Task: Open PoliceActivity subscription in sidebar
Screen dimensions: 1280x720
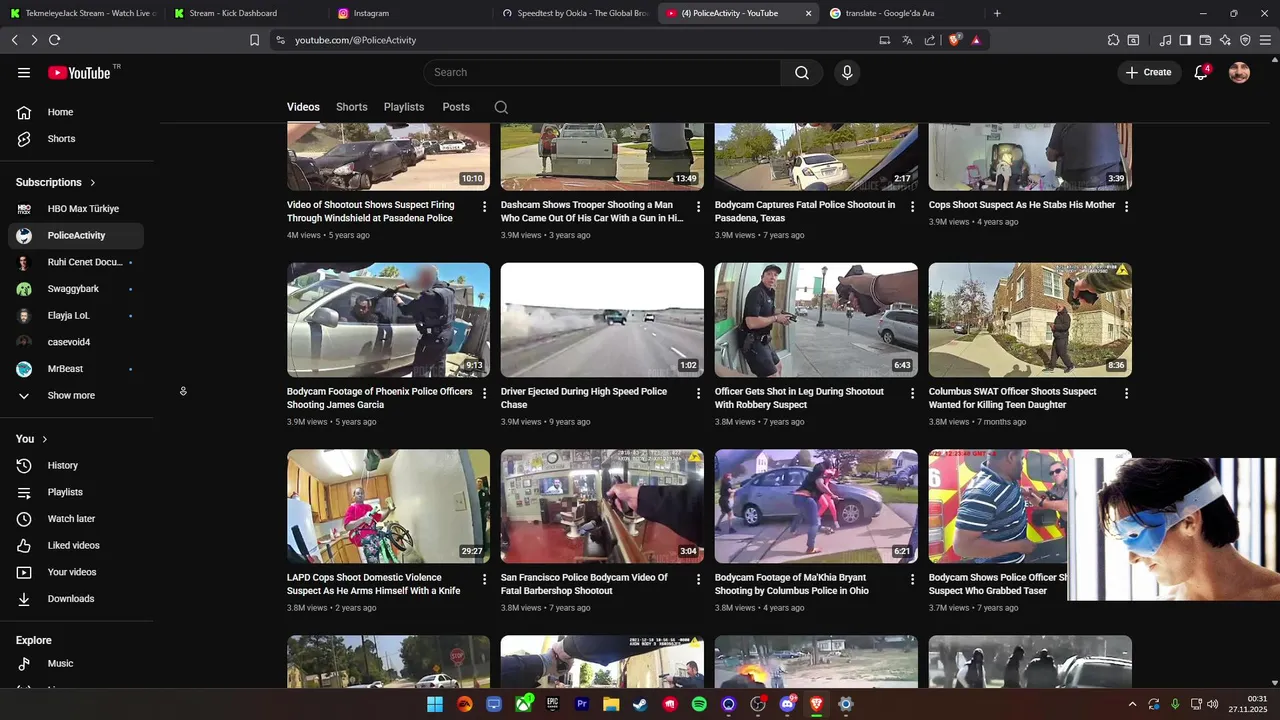Action: click(76, 236)
